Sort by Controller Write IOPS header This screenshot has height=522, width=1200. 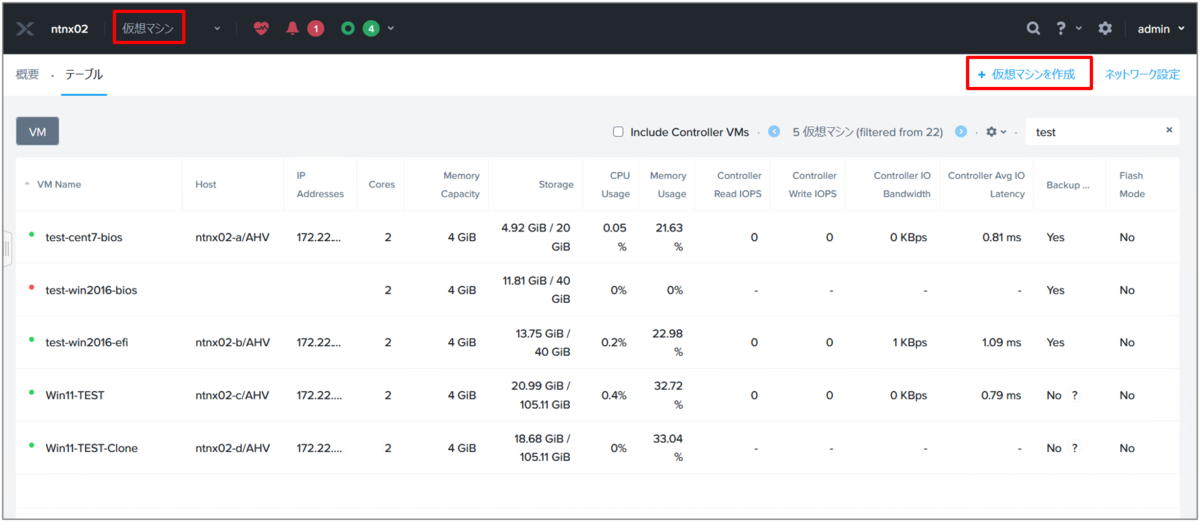tap(814, 184)
